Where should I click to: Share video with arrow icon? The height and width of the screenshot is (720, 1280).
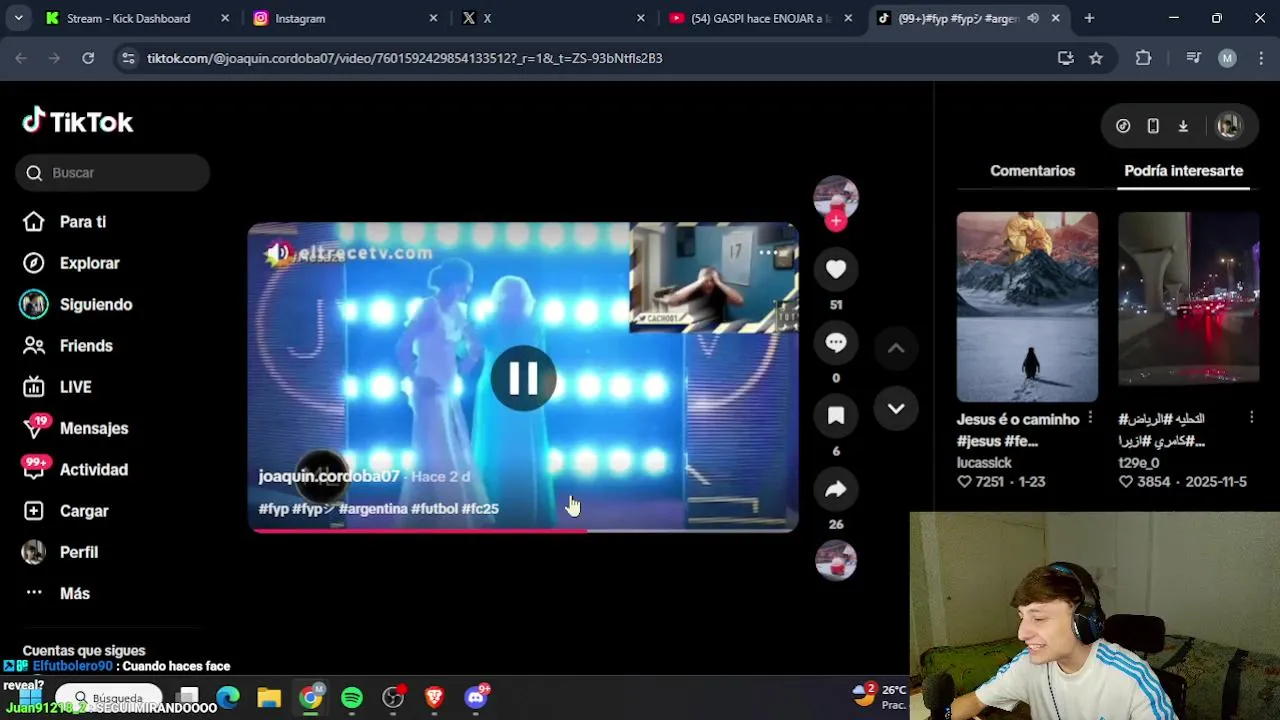[x=836, y=489]
